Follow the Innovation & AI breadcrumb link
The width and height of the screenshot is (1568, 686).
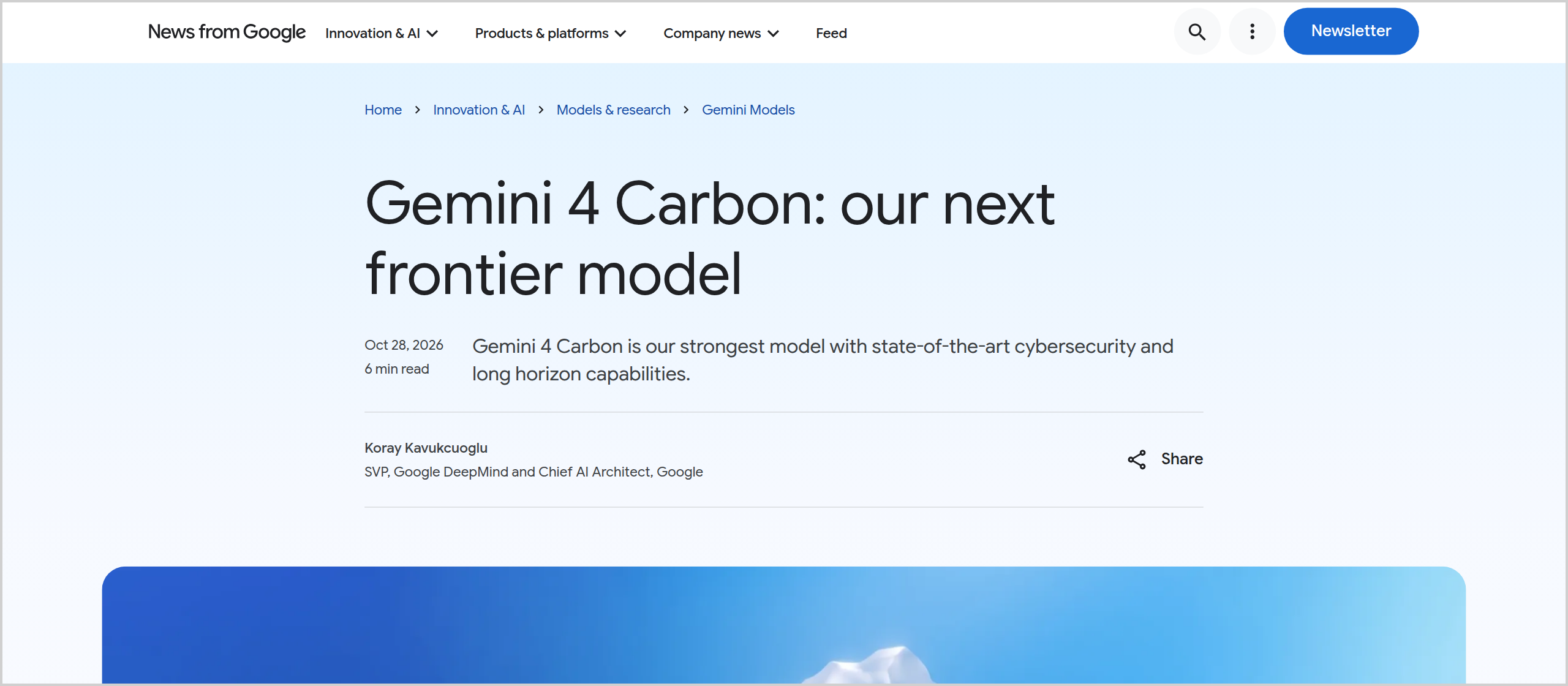[x=479, y=110]
